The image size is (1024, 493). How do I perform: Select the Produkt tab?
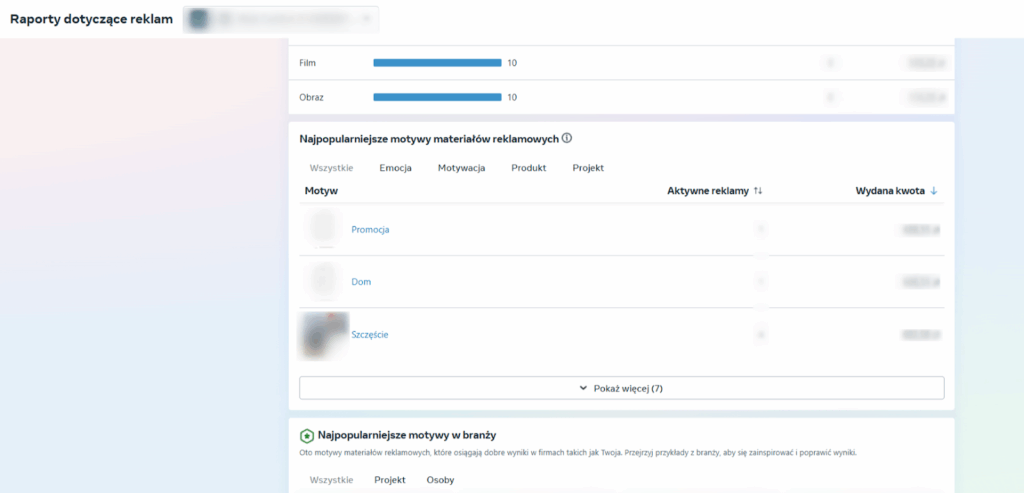click(528, 168)
